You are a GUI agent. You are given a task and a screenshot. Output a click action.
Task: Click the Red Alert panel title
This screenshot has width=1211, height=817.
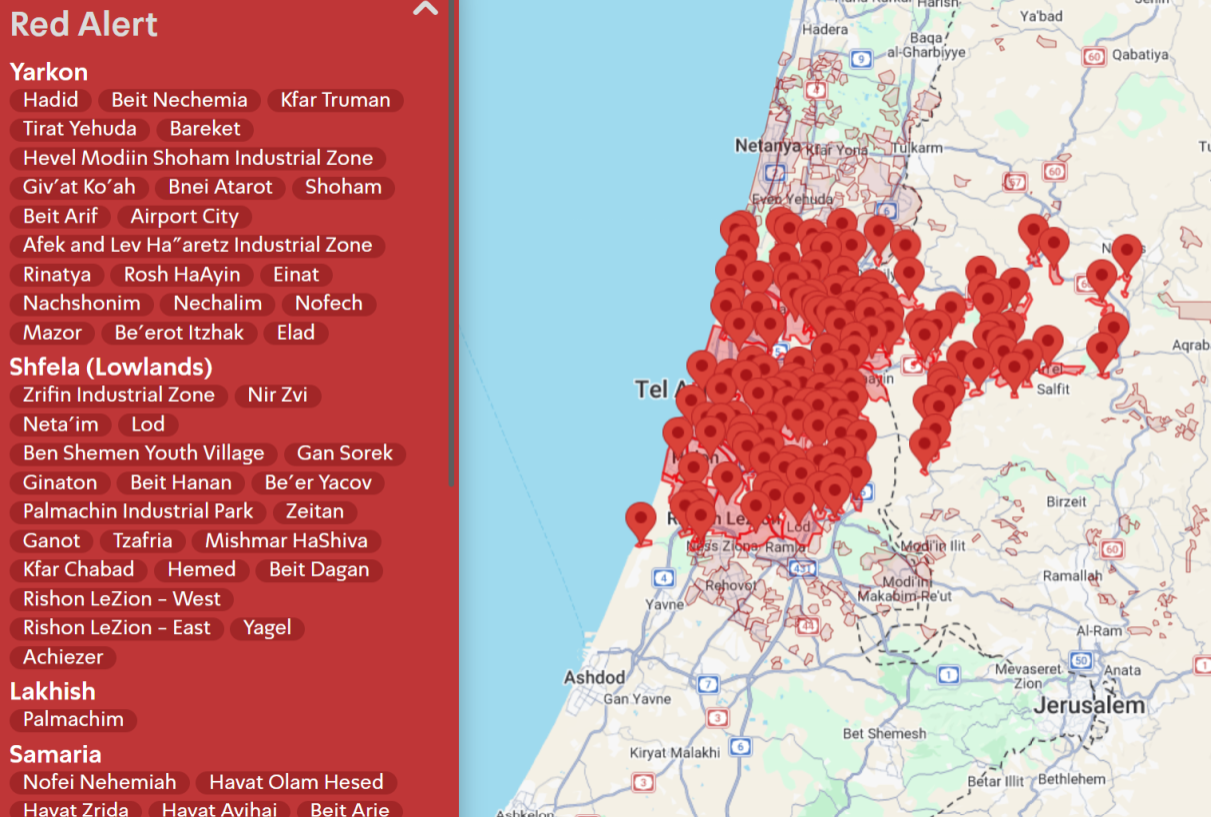(x=84, y=24)
